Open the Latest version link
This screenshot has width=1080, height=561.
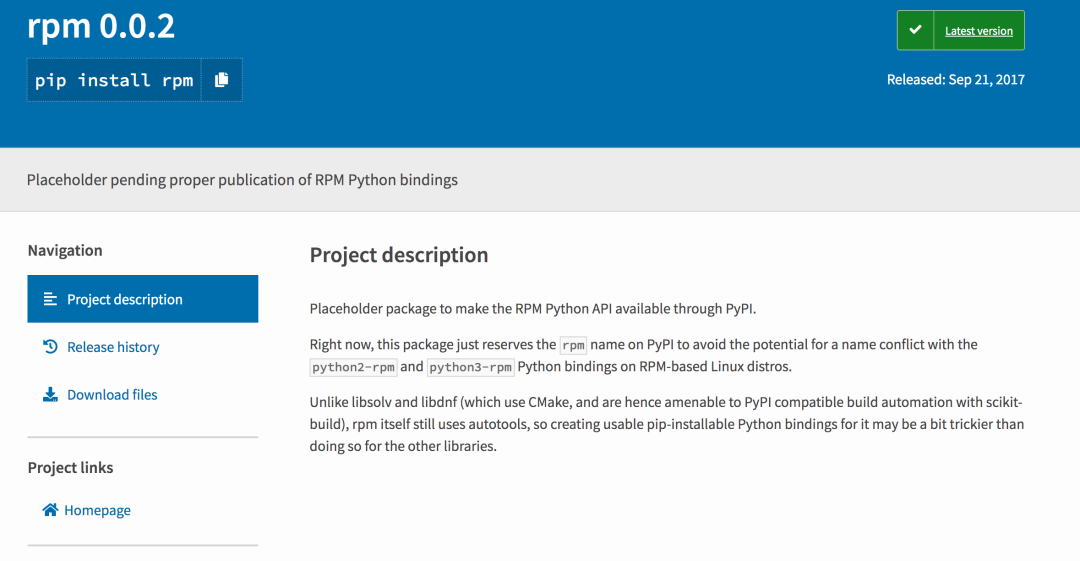tap(978, 31)
